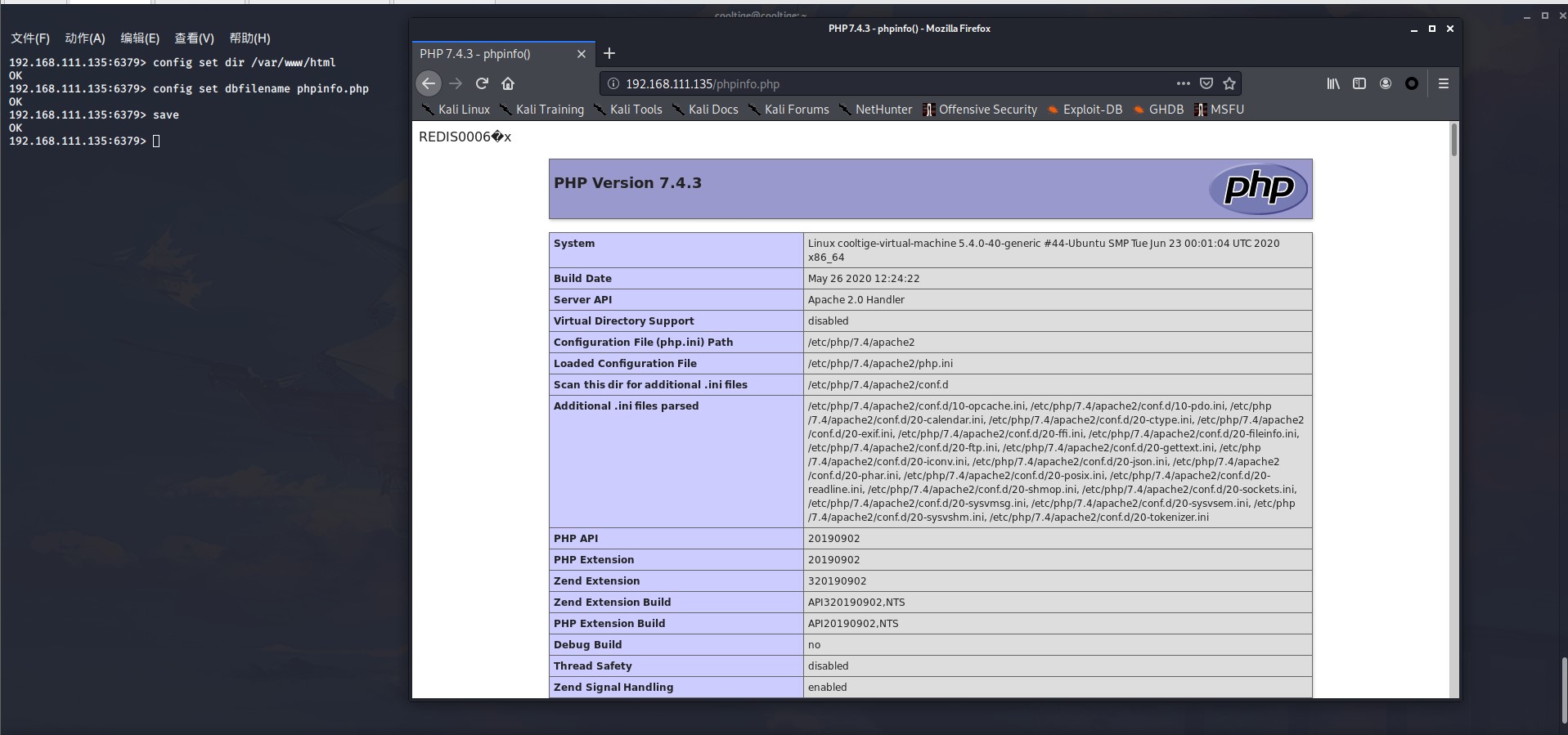
Task: Open terminal 编辑(E) menu
Action: click(140, 38)
